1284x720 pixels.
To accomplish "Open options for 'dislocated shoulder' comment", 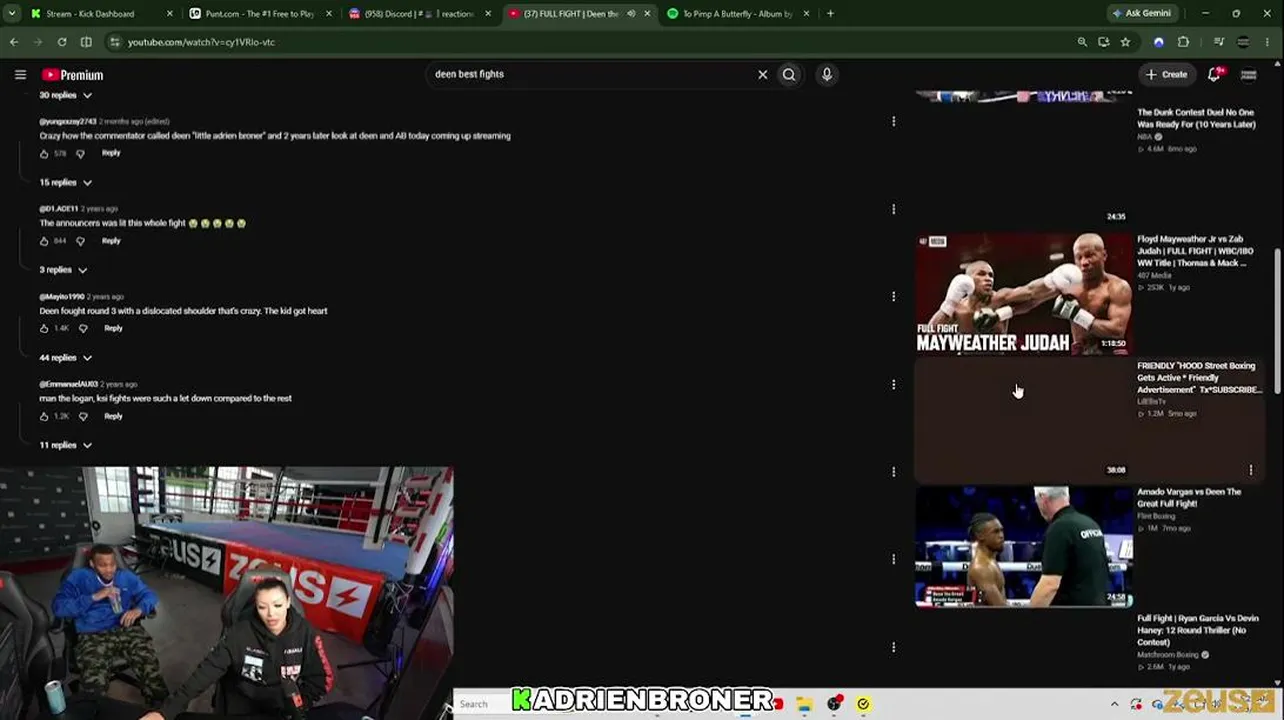I will coord(893,297).
